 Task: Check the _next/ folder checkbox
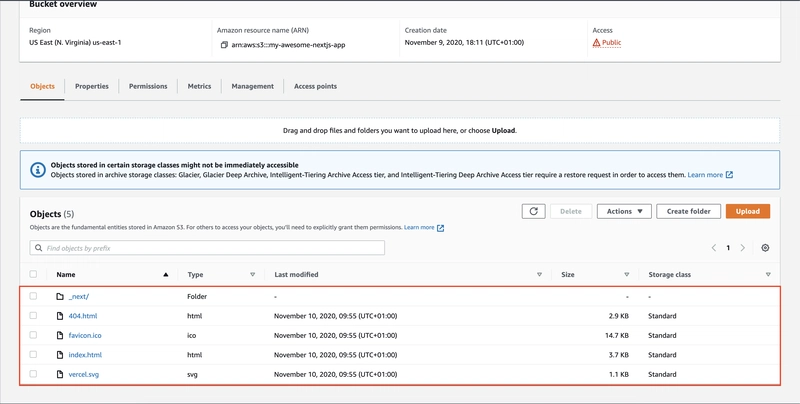click(33, 296)
